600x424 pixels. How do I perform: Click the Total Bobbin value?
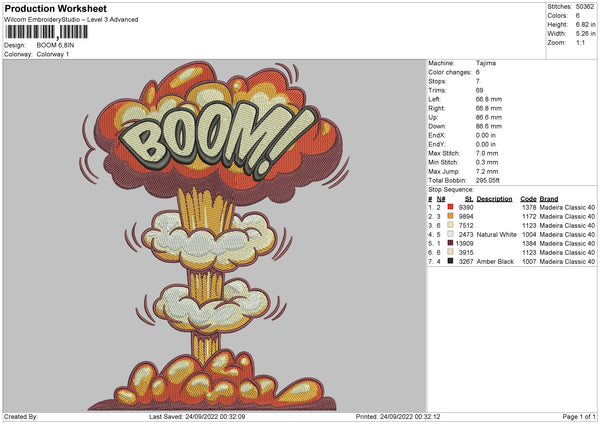click(x=490, y=180)
